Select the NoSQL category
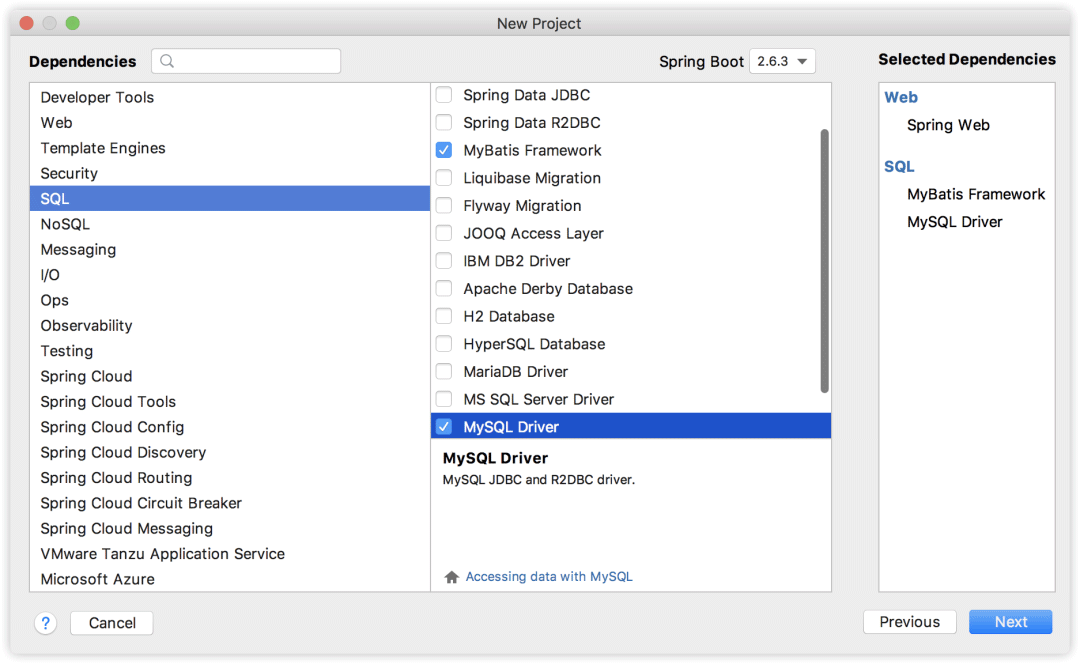Screen dimensions: 1080x664 tap(65, 224)
